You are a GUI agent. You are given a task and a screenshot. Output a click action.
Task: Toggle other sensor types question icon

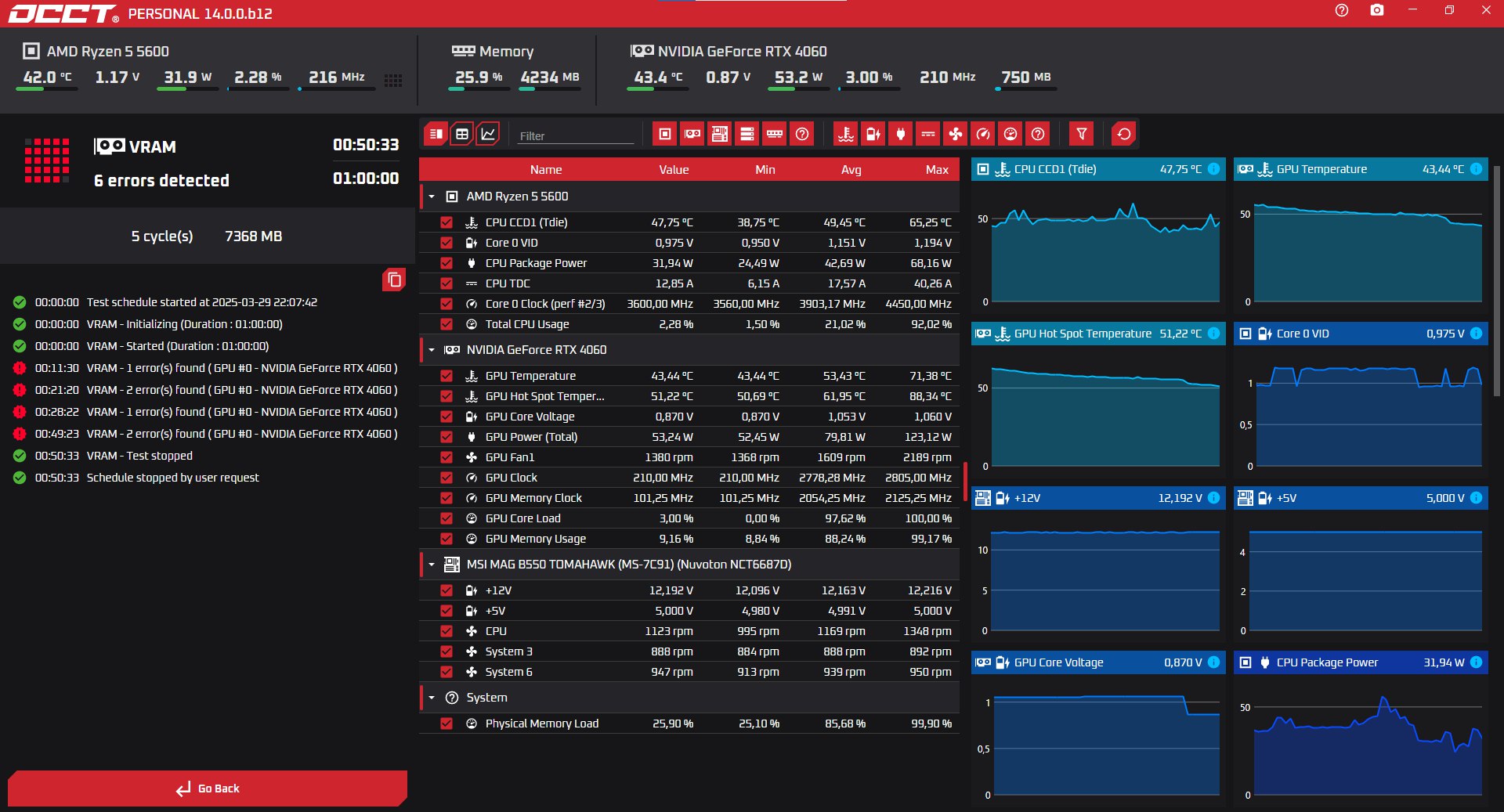pyautogui.click(x=1038, y=134)
